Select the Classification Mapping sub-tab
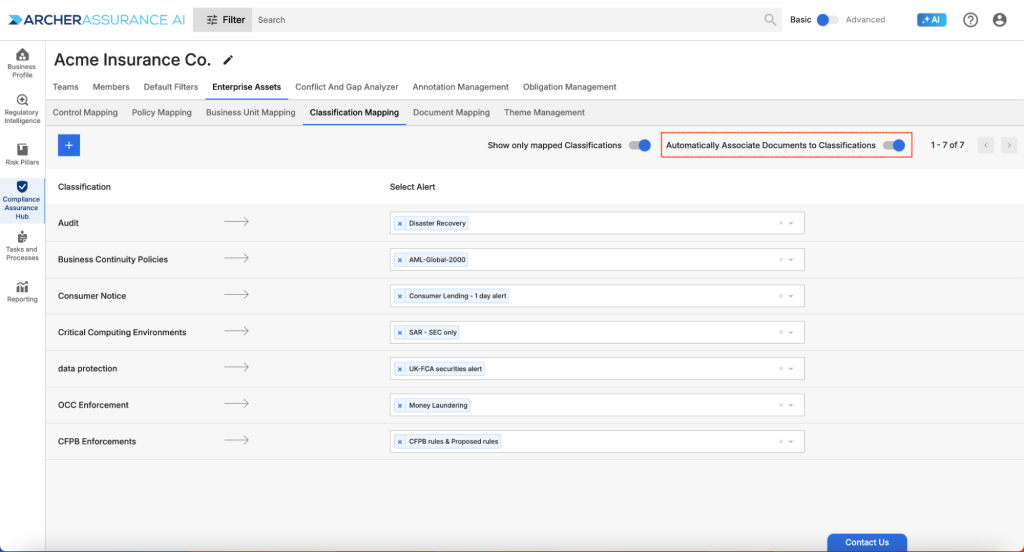1024x552 pixels. click(x=354, y=112)
